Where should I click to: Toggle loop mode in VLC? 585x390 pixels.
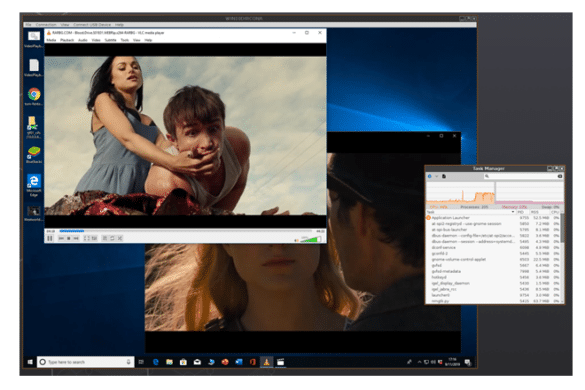112,238
